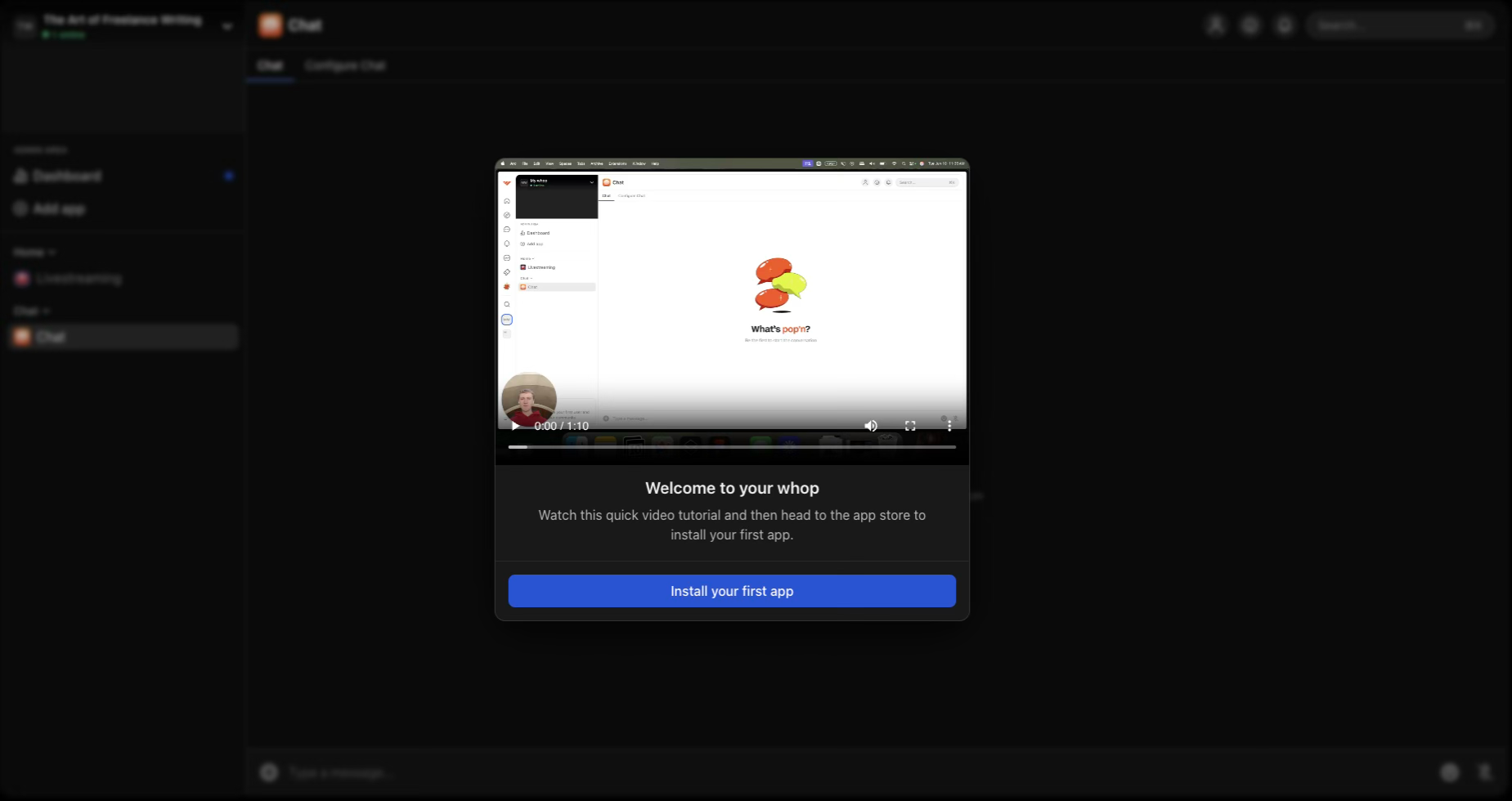Switch to the Configure Chat tab
This screenshot has width=1512, height=801.
[344, 65]
